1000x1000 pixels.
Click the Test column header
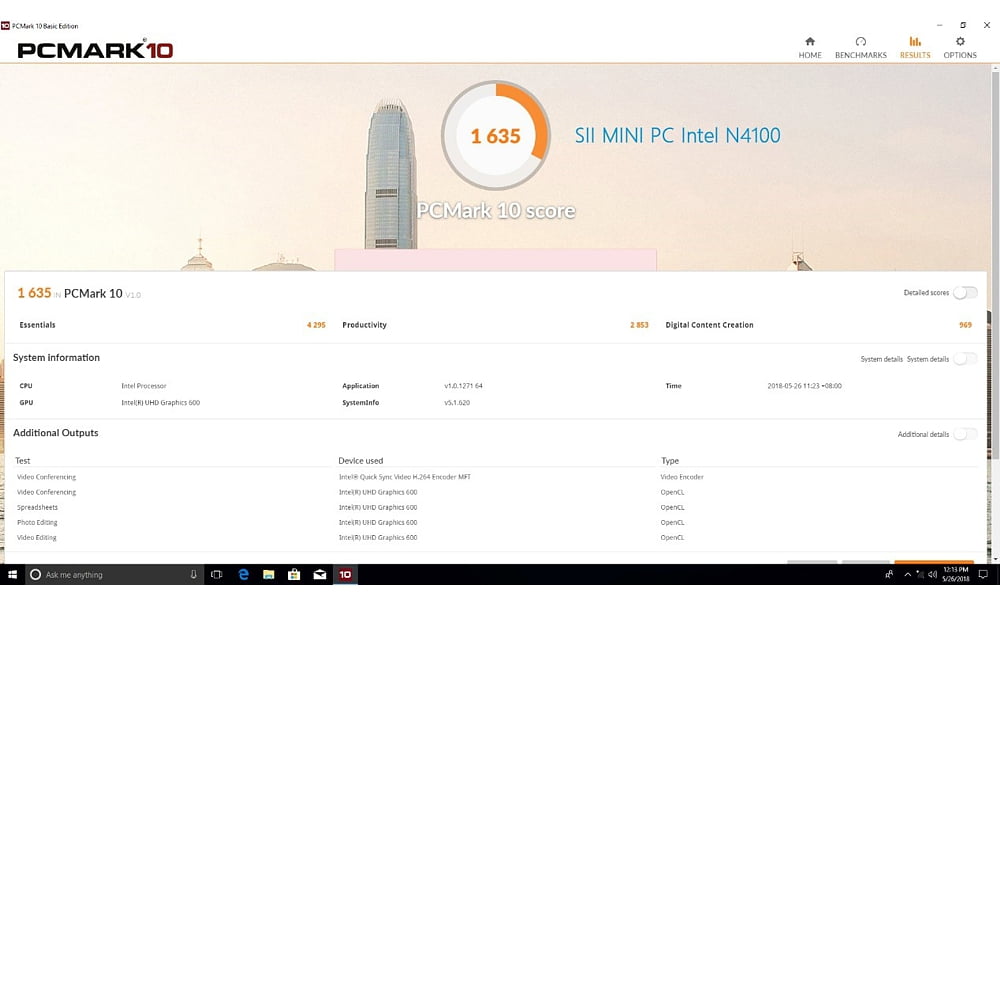[22, 460]
